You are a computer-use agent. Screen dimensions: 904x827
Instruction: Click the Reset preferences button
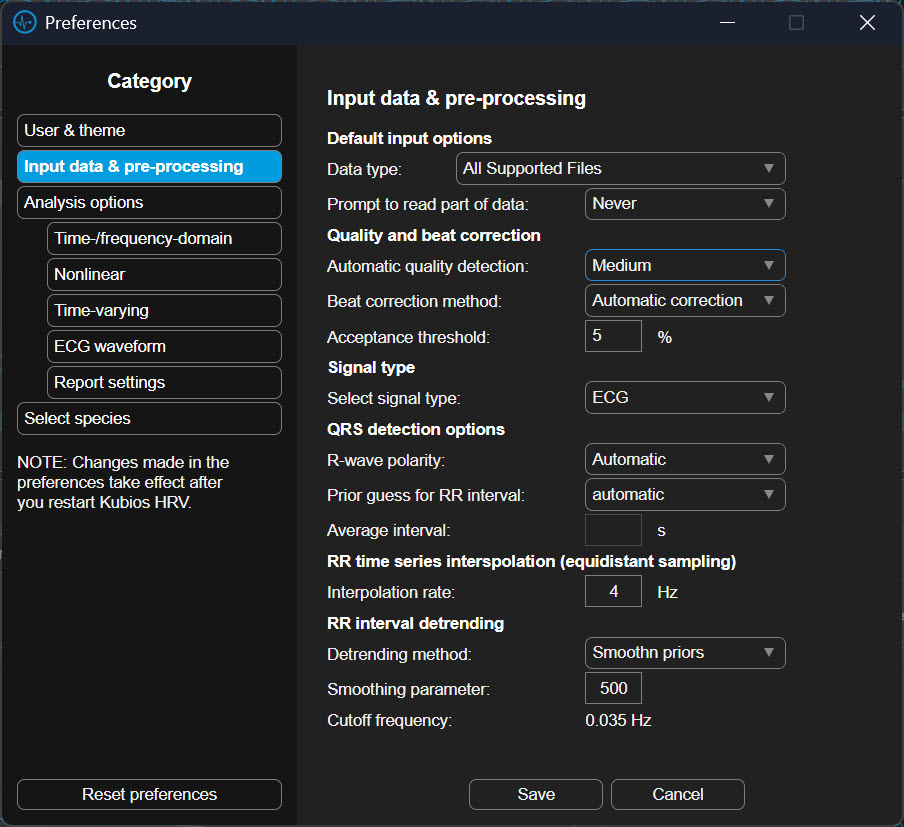click(149, 795)
